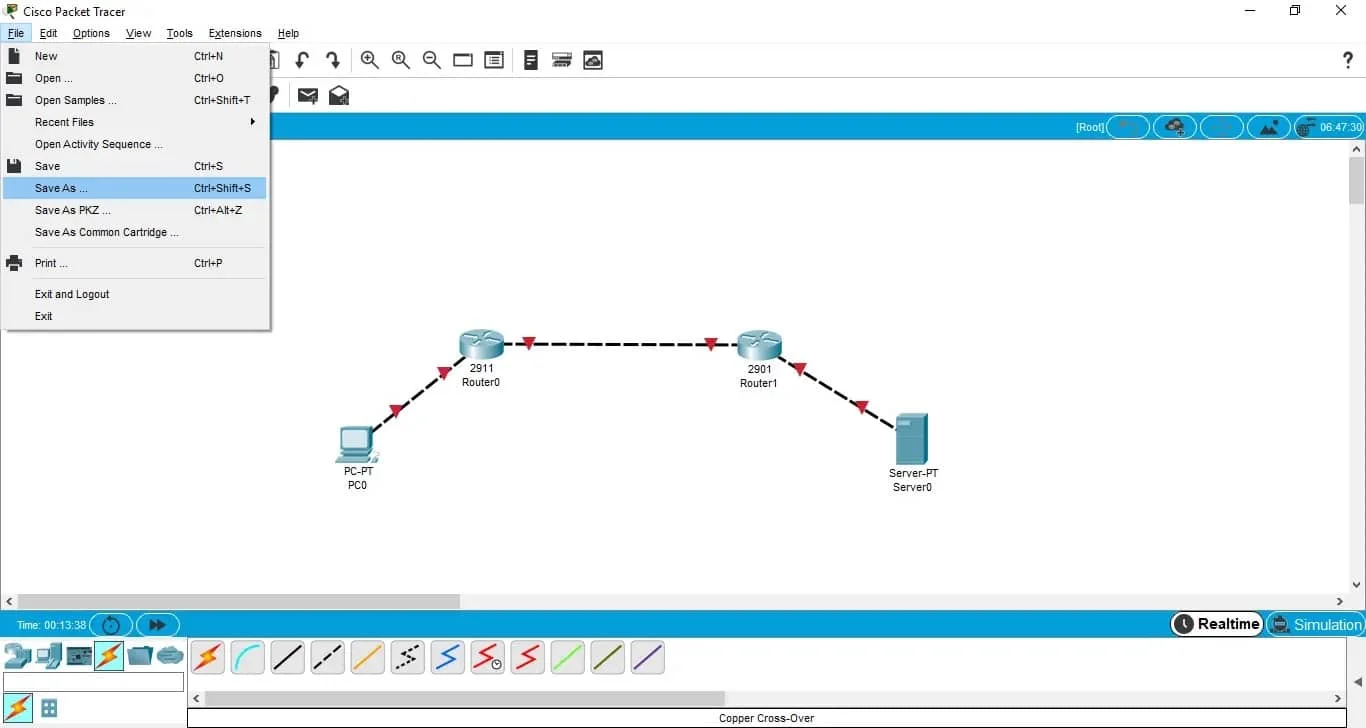Select New from the File menu
The width and height of the screenshot is (1366, 728).
(134, 56)
